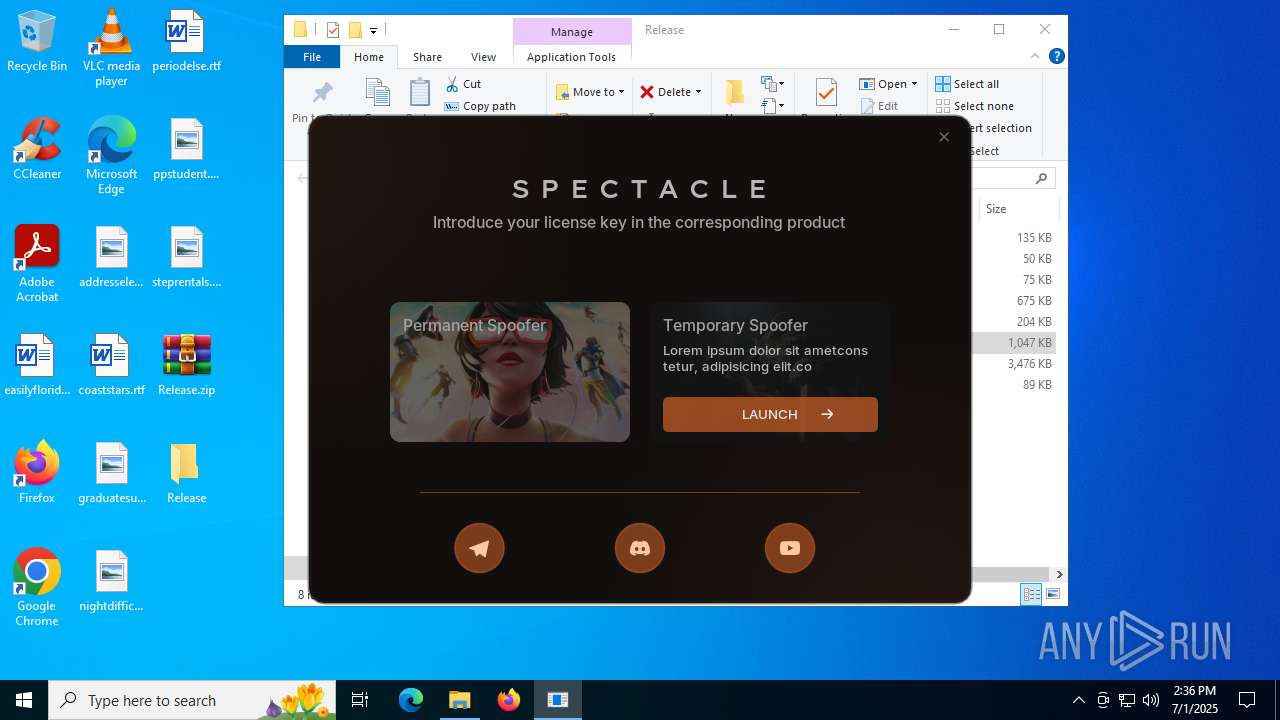Switch Explorer to Large icons view
The width and height of the screenshot is (1280, 720).
coord(1052,594)
